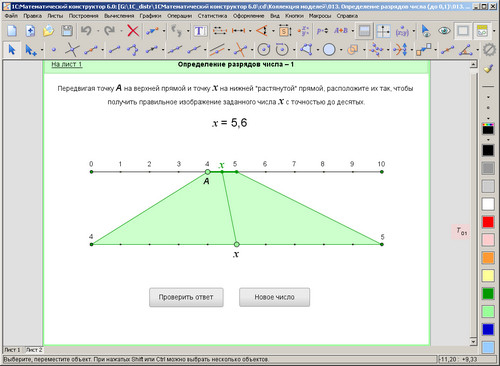This screenshot has width=500, height=366.
Task: Click the Проверить ответ button
Action: (186, 297)
